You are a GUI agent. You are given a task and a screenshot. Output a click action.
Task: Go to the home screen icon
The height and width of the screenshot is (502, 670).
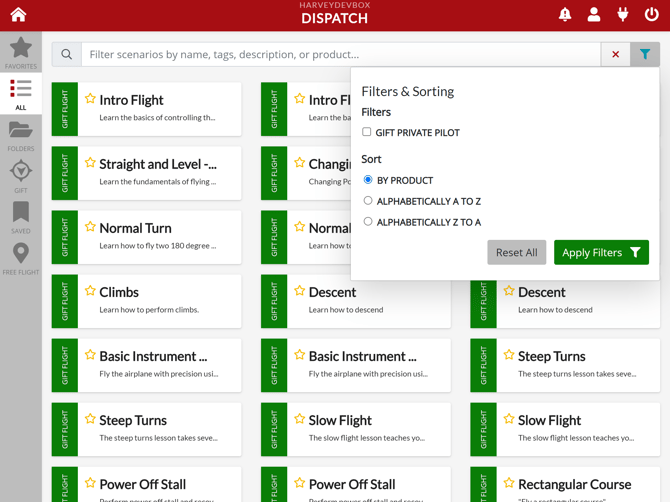[18, 15]
